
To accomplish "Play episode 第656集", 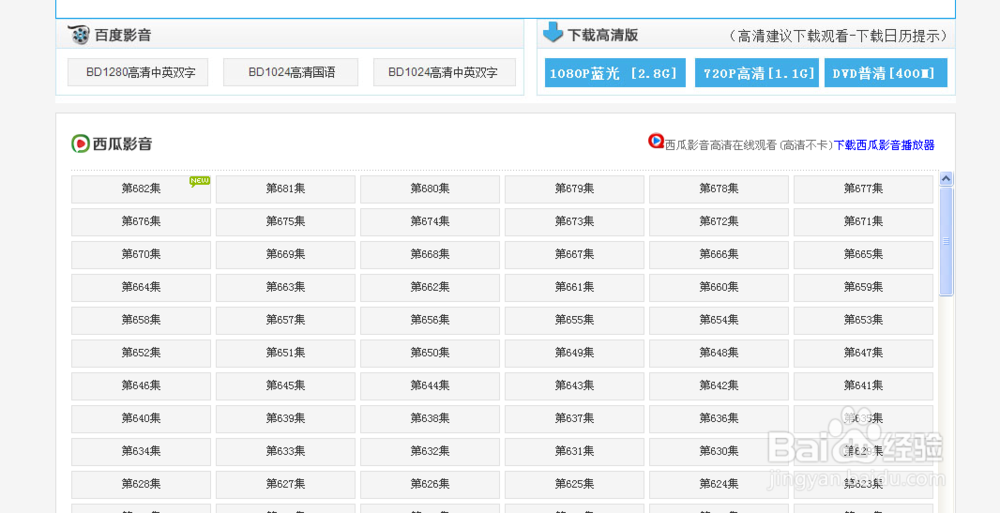I will (x=430, y=320).
